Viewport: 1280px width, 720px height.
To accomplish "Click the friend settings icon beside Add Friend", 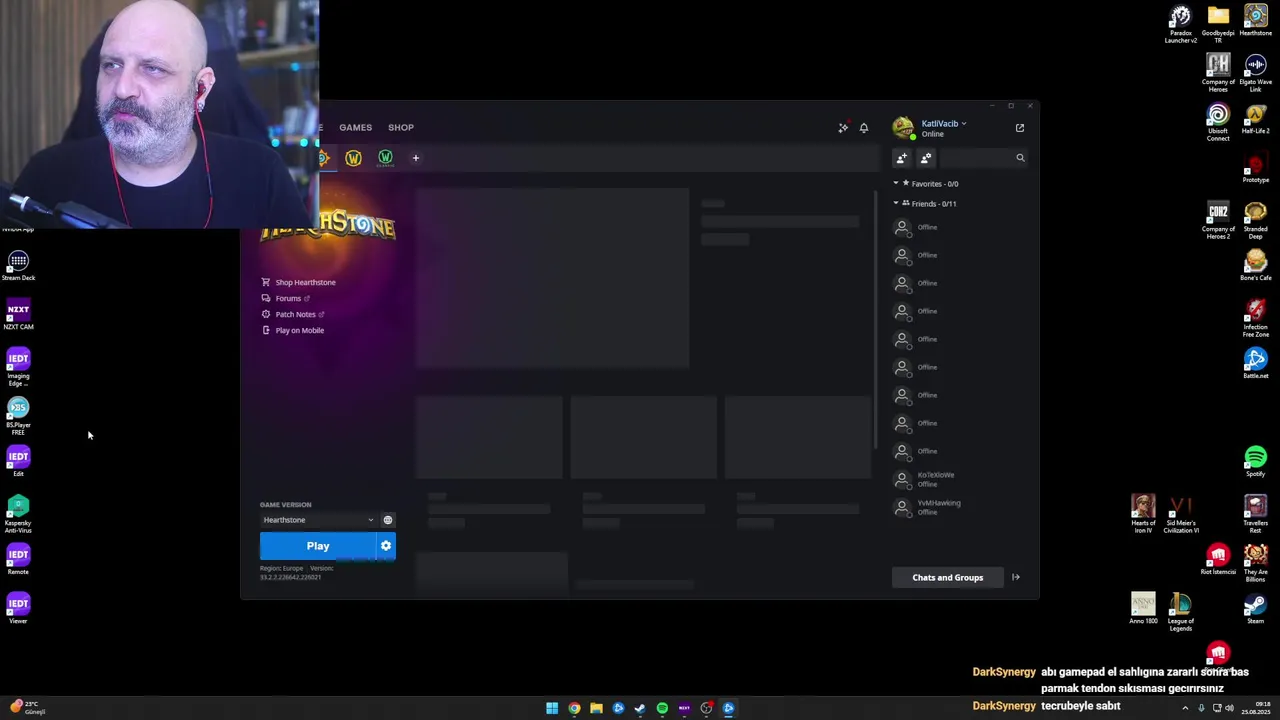I will (x=926, y=158).
